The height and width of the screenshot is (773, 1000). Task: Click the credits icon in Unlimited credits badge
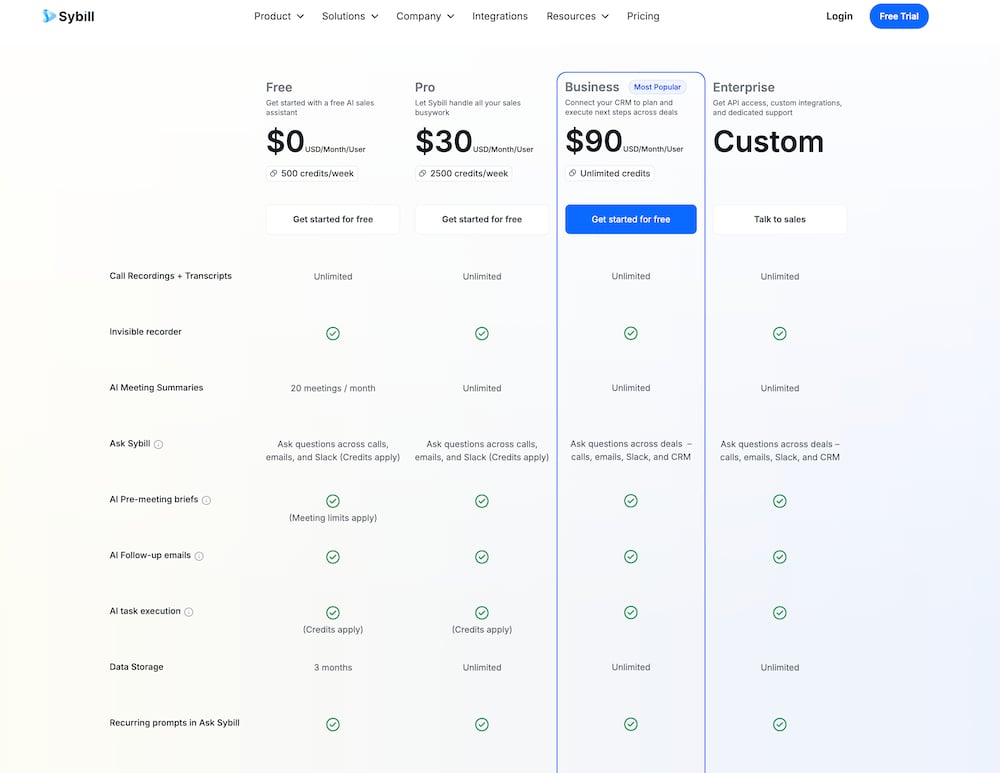click(x=573, y=173)
